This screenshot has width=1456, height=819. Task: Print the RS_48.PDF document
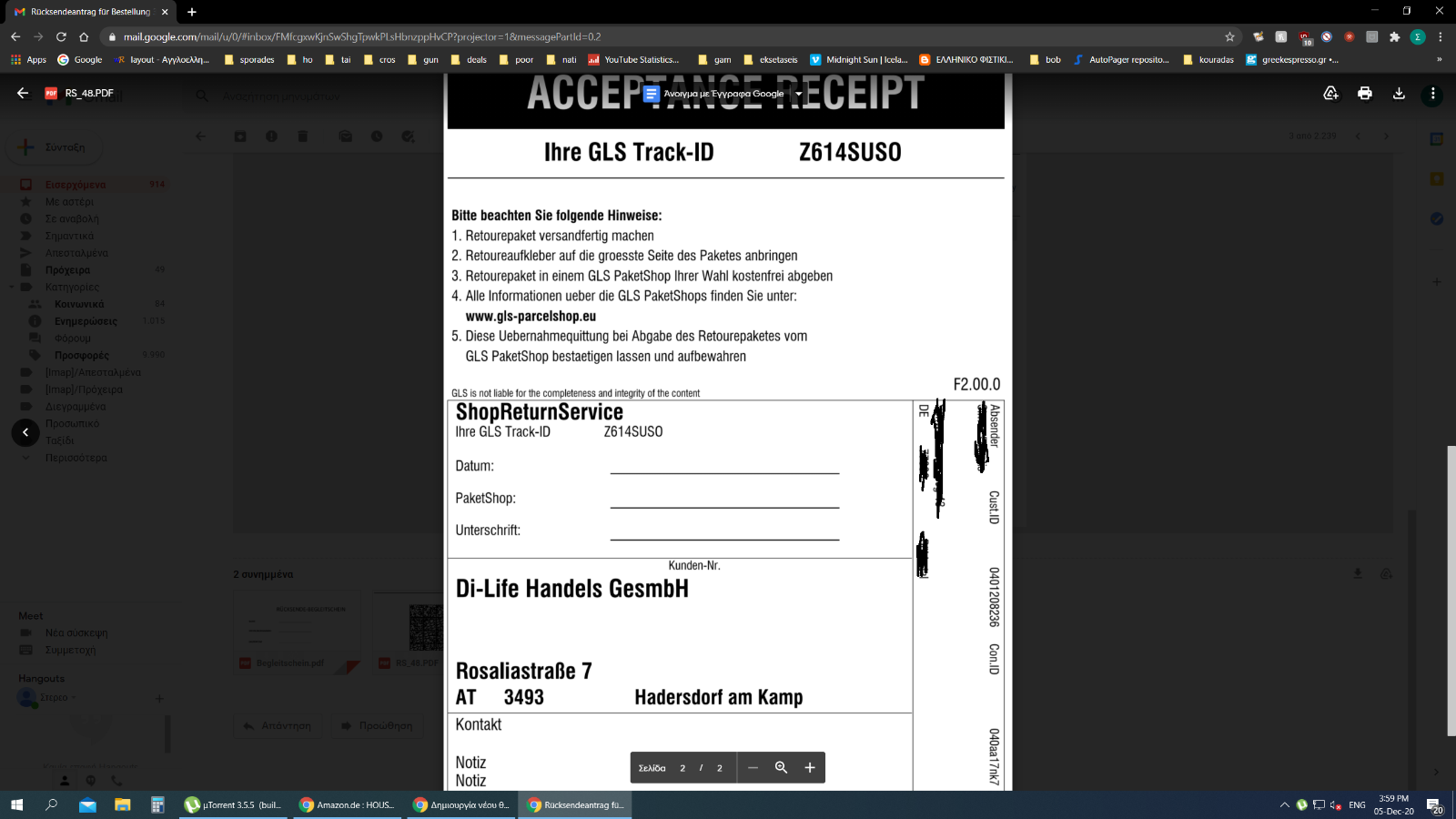(1365, 93)
